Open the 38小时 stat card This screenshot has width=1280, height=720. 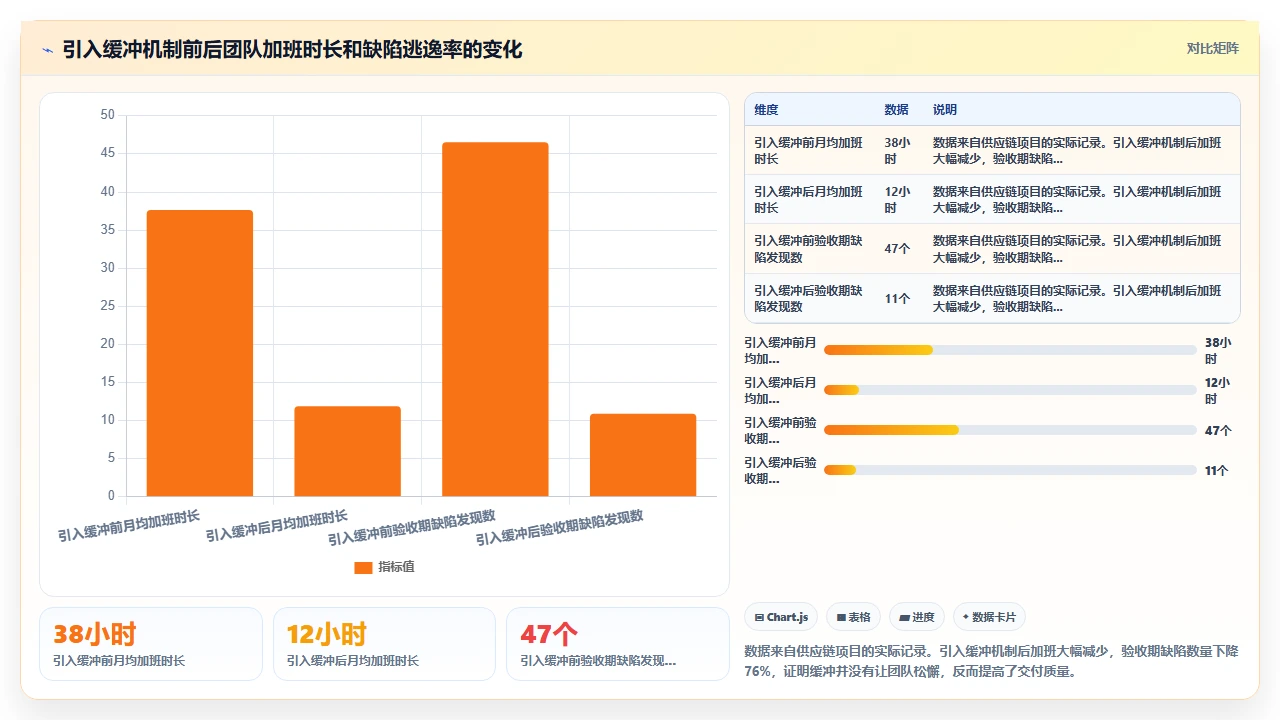click(151, 644)
